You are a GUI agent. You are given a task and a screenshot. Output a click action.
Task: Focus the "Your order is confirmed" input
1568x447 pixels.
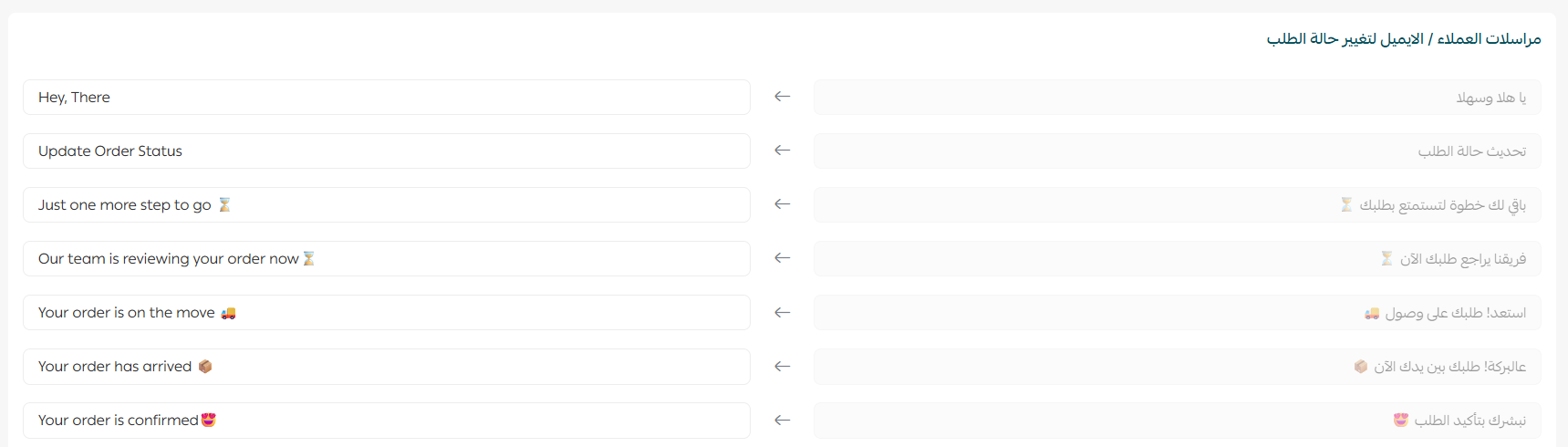(386, 420)
